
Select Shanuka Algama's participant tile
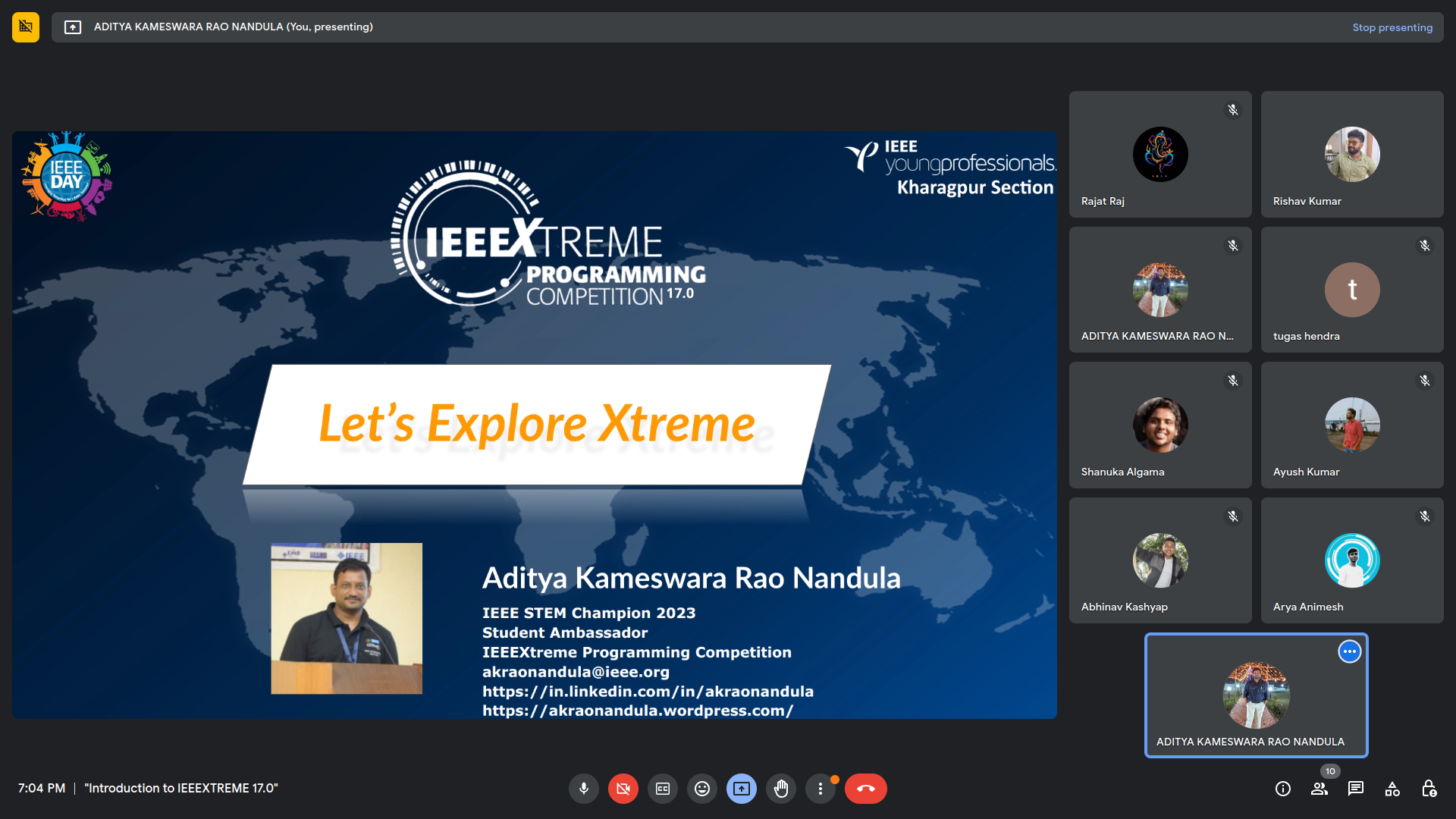pyautogui.click(x=1160, y=425)
